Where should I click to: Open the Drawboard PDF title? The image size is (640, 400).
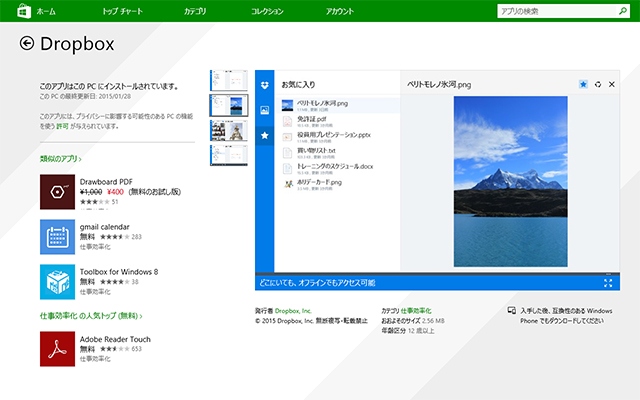click(106, 182)
